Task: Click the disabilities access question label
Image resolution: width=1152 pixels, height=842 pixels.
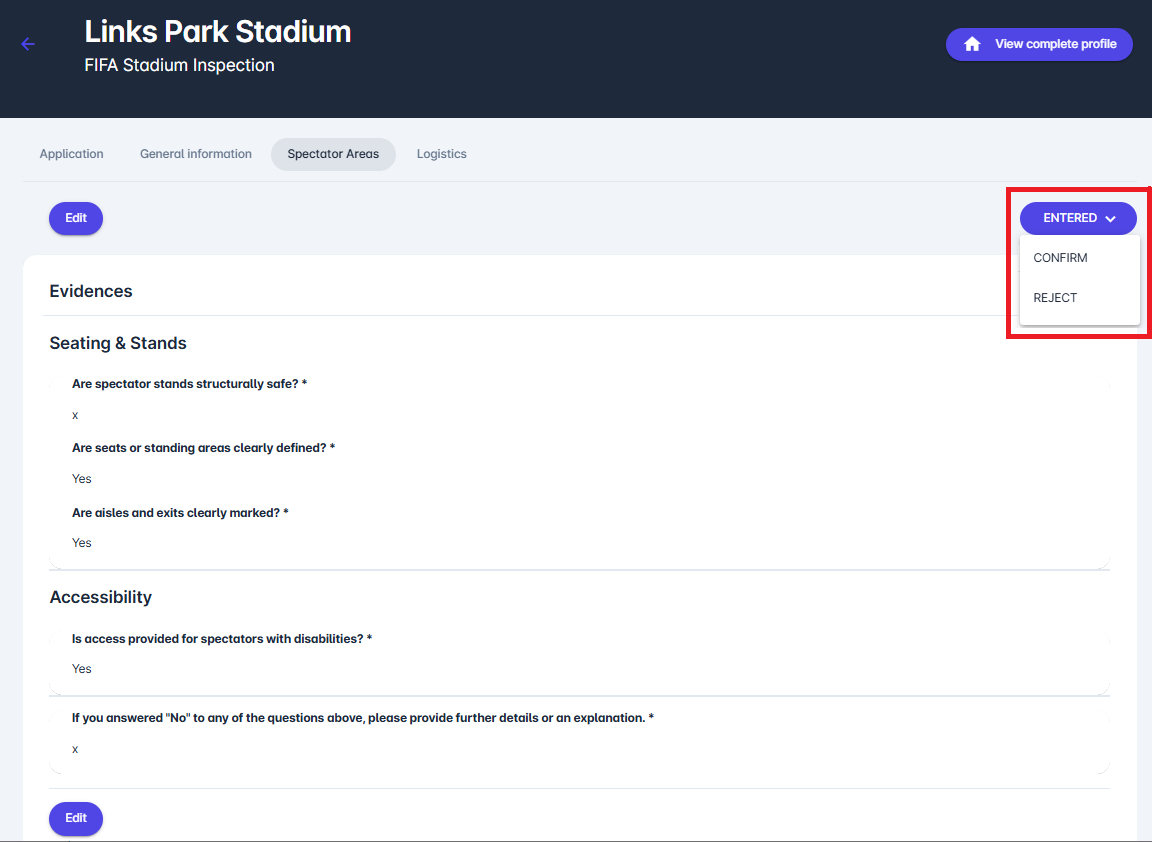Action: coord(222,638)
